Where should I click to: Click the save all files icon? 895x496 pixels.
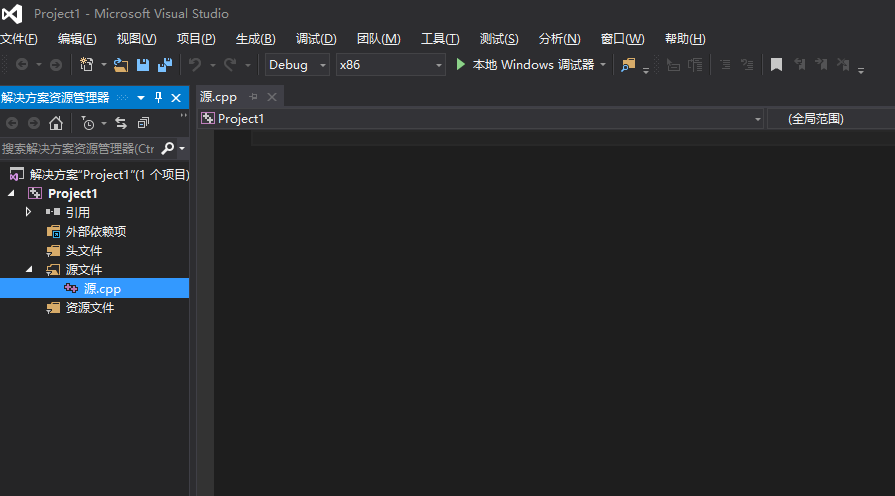coord(165,64)
